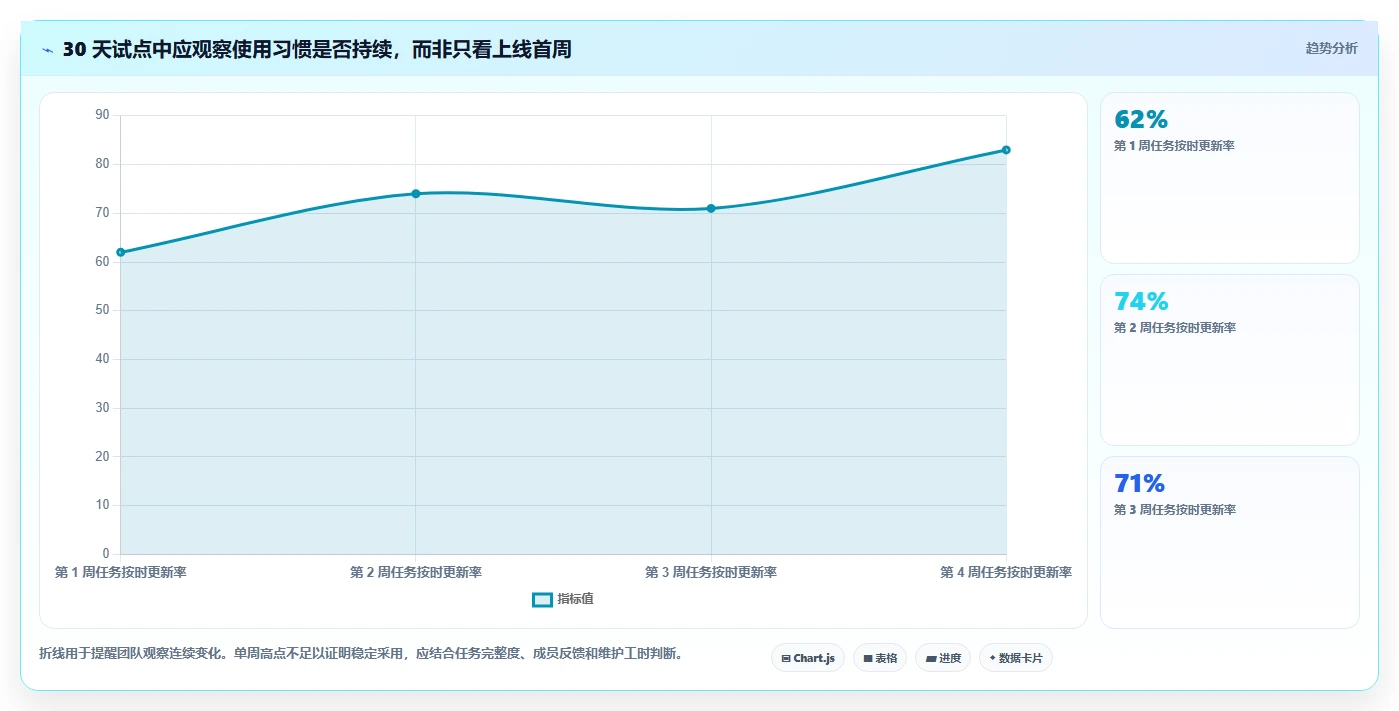Click x-axis label 第 3 周任务按时更新率

pos(711,572)
